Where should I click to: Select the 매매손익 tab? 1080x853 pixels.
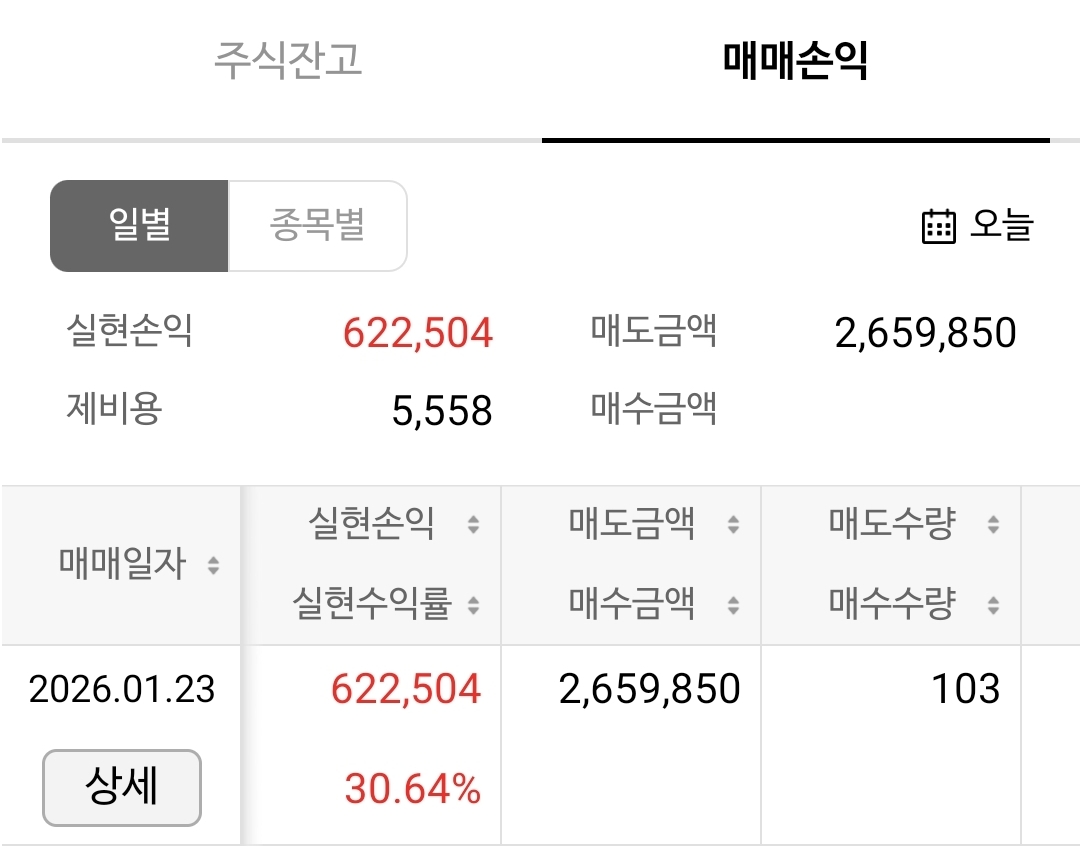pos(796,61)
